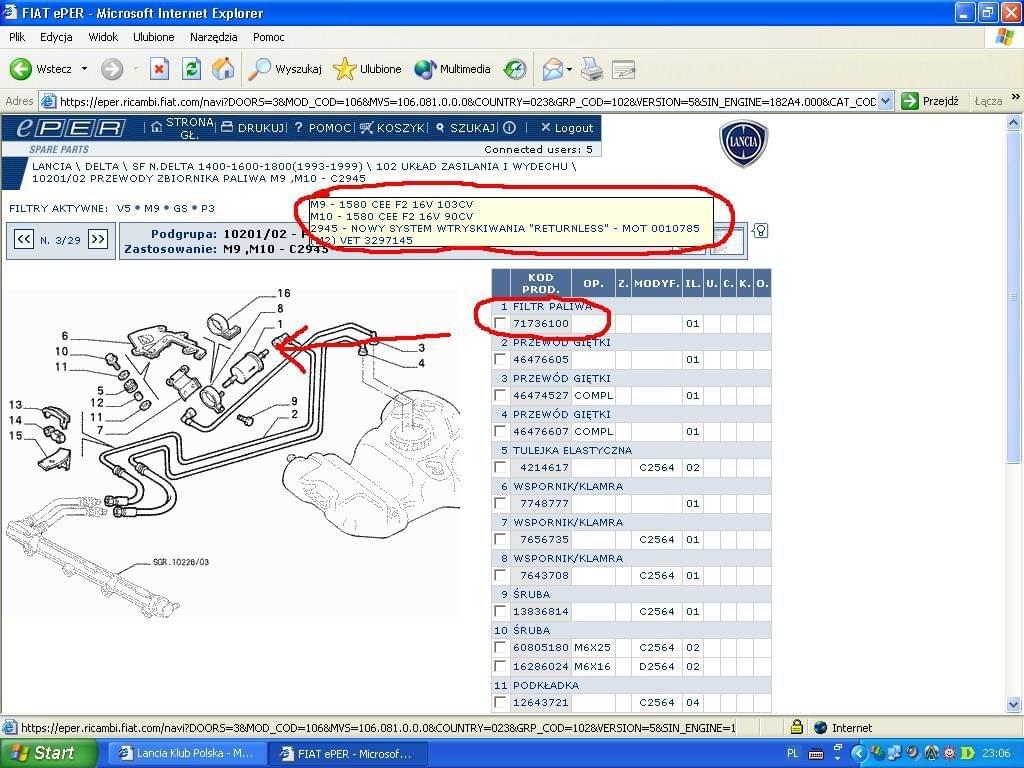Open the Home page house icon
The height and width of the screenshot is (768, 1024).
pos(223,69)
